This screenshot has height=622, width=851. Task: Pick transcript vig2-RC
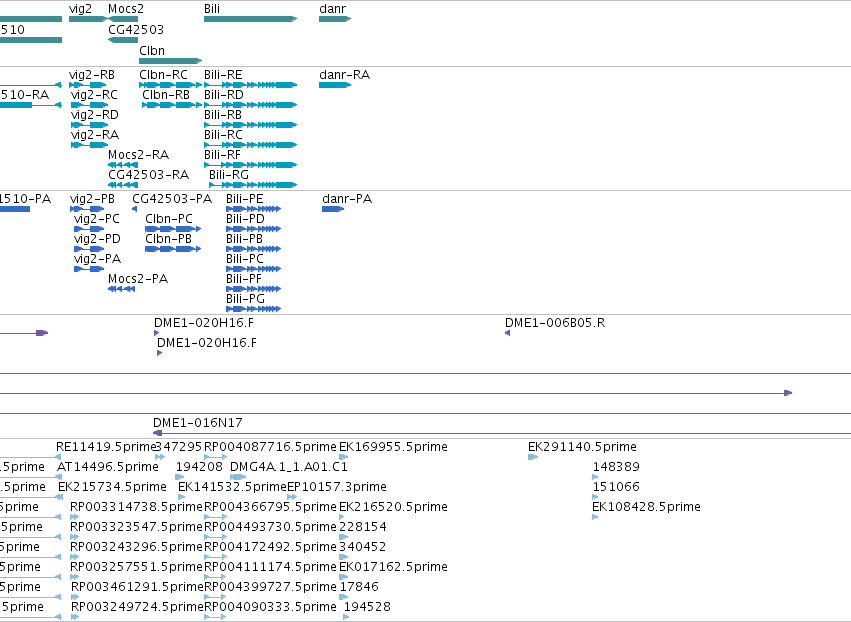click(94, 94)
